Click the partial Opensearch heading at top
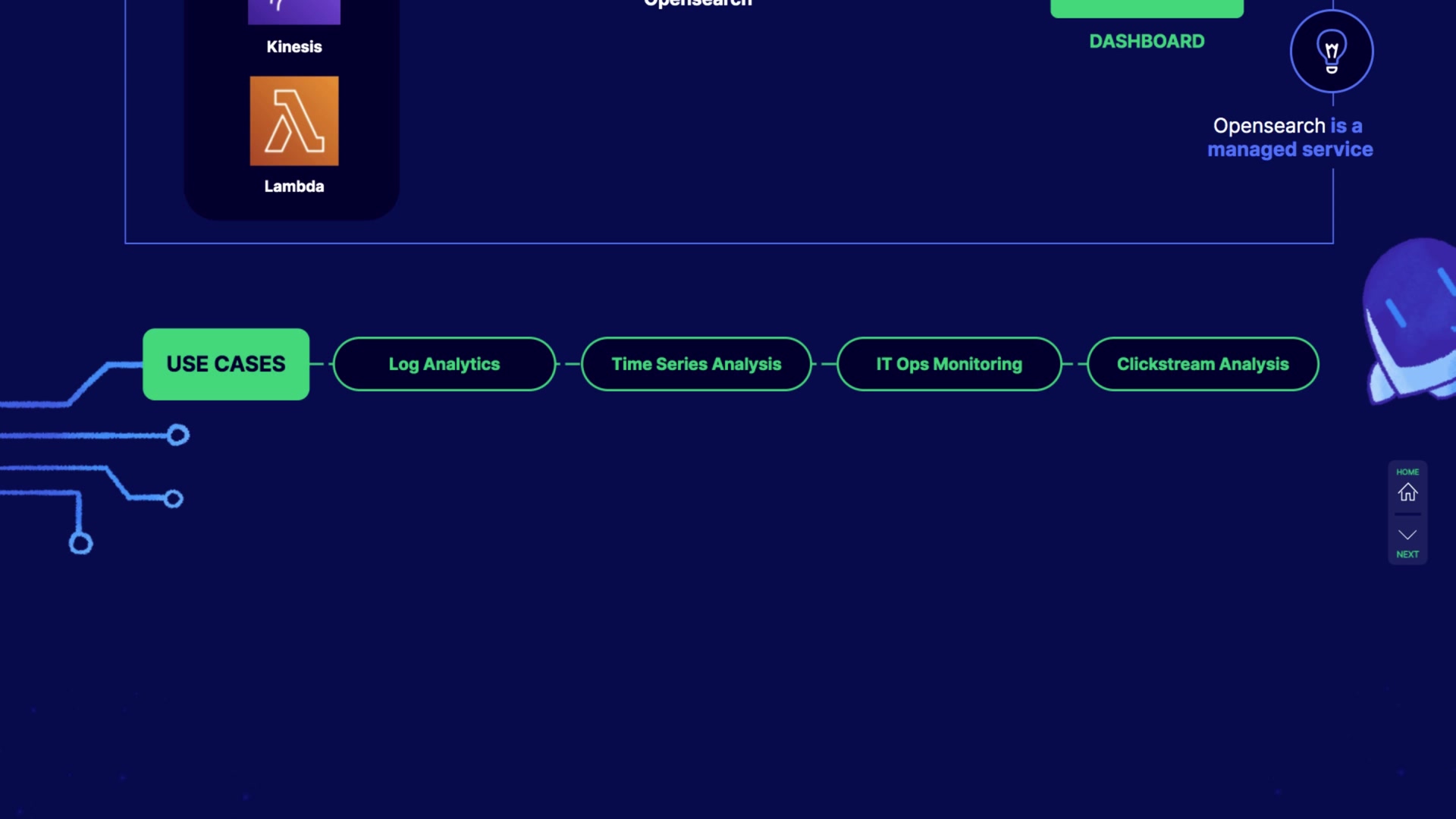 coord(698,4)
